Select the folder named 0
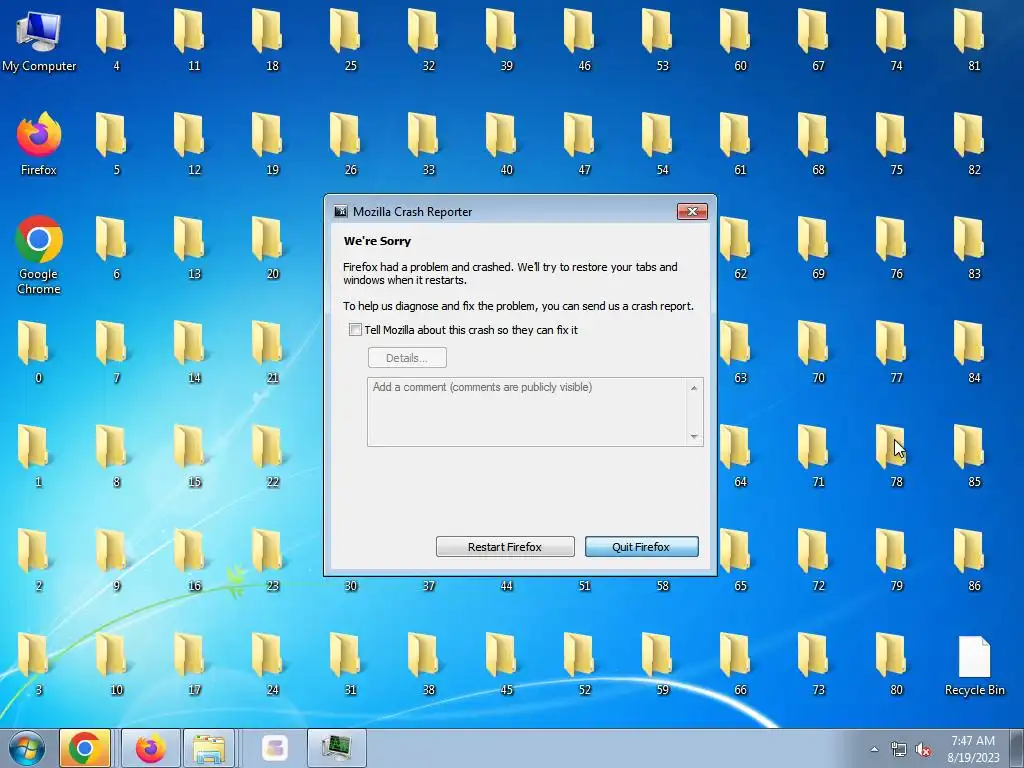This screenshot has height=768, width=1024. [x=35, y=352]
